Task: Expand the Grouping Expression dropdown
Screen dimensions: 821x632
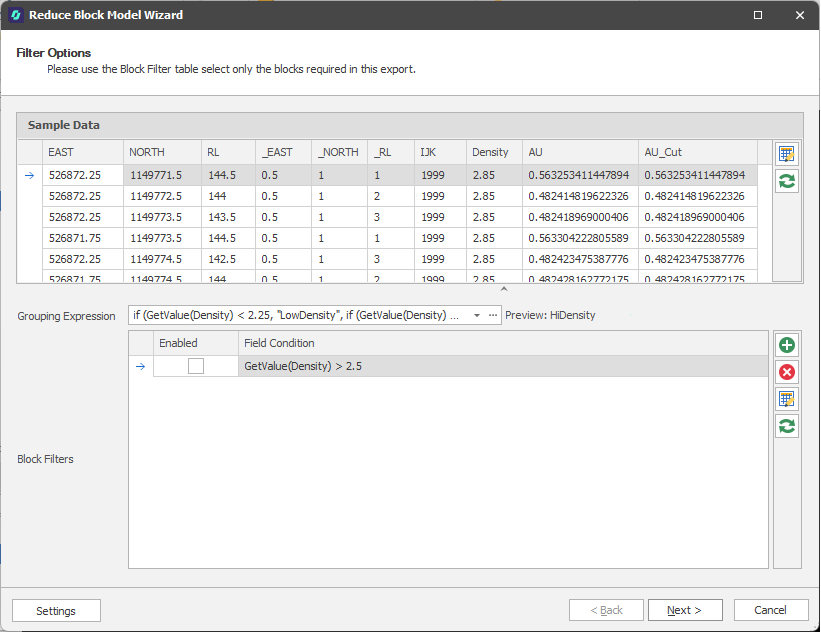Action: [477, 315]
